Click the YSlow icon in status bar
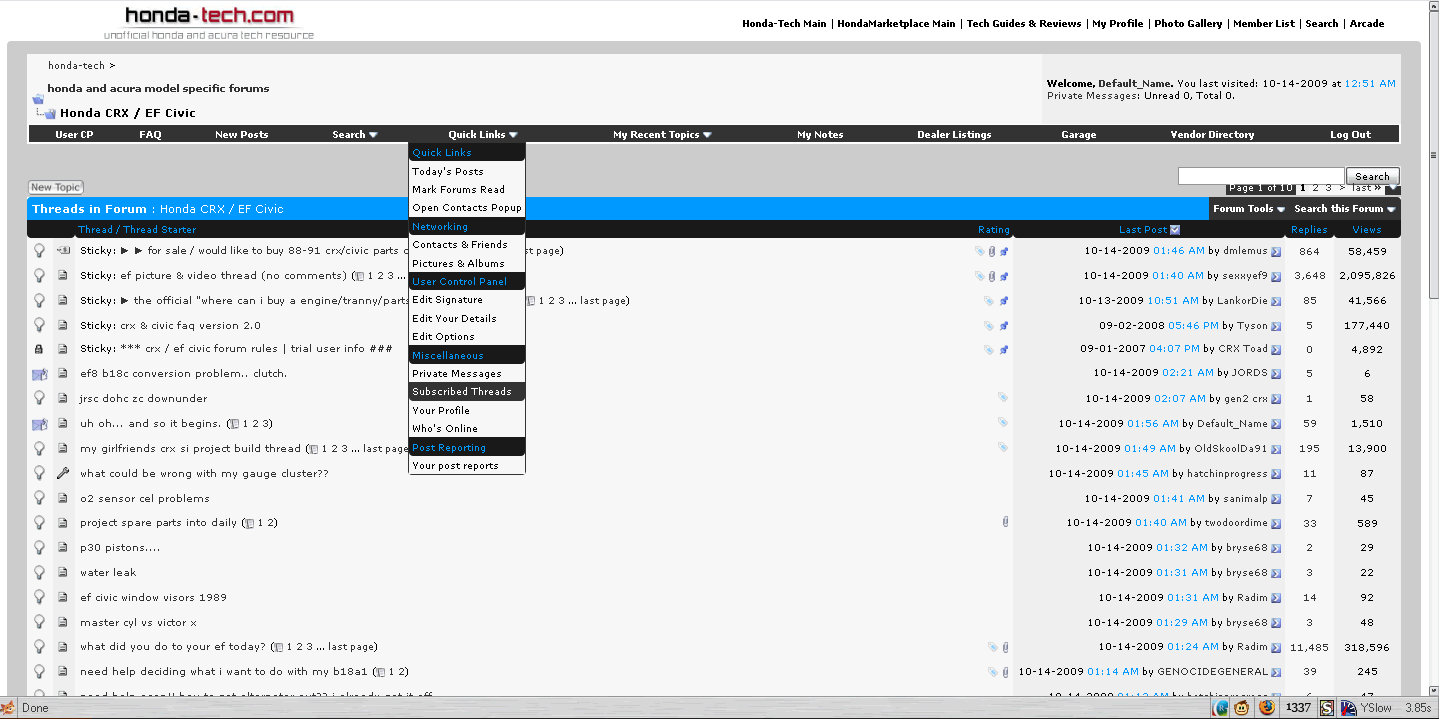 point(1348,708)
